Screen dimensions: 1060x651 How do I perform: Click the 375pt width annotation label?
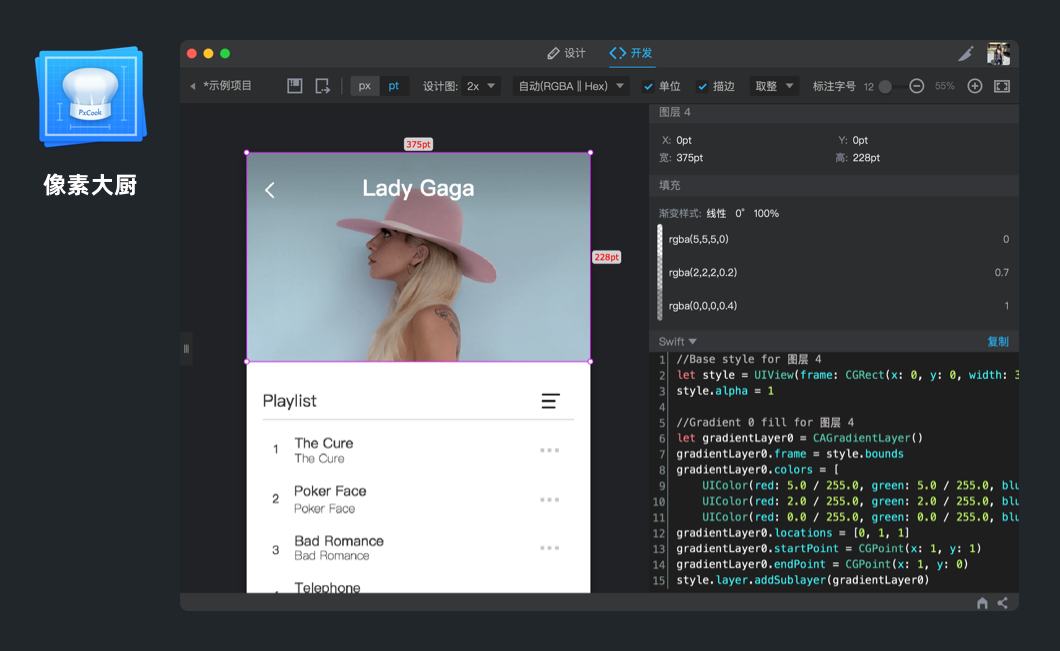coord(418,144)
